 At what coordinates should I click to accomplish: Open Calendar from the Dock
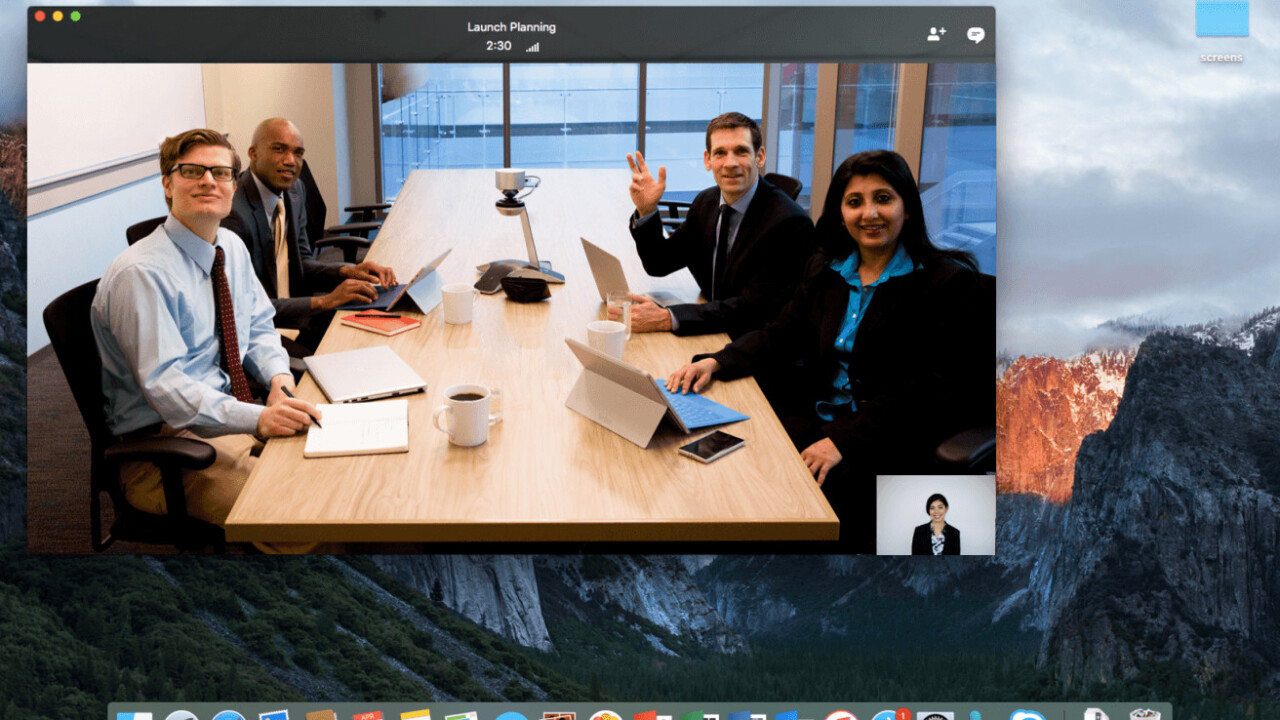coord(368,715)
